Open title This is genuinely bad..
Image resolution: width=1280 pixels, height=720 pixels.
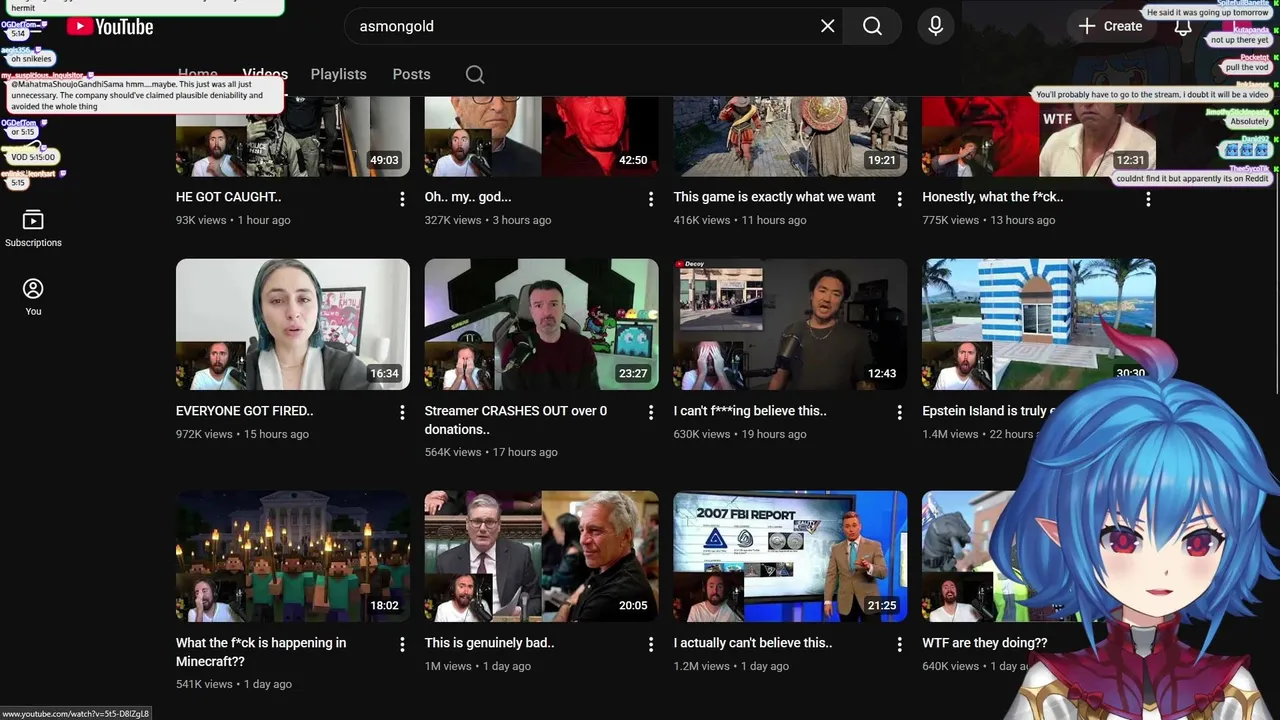pyautogui.click(x=489, y=643)
